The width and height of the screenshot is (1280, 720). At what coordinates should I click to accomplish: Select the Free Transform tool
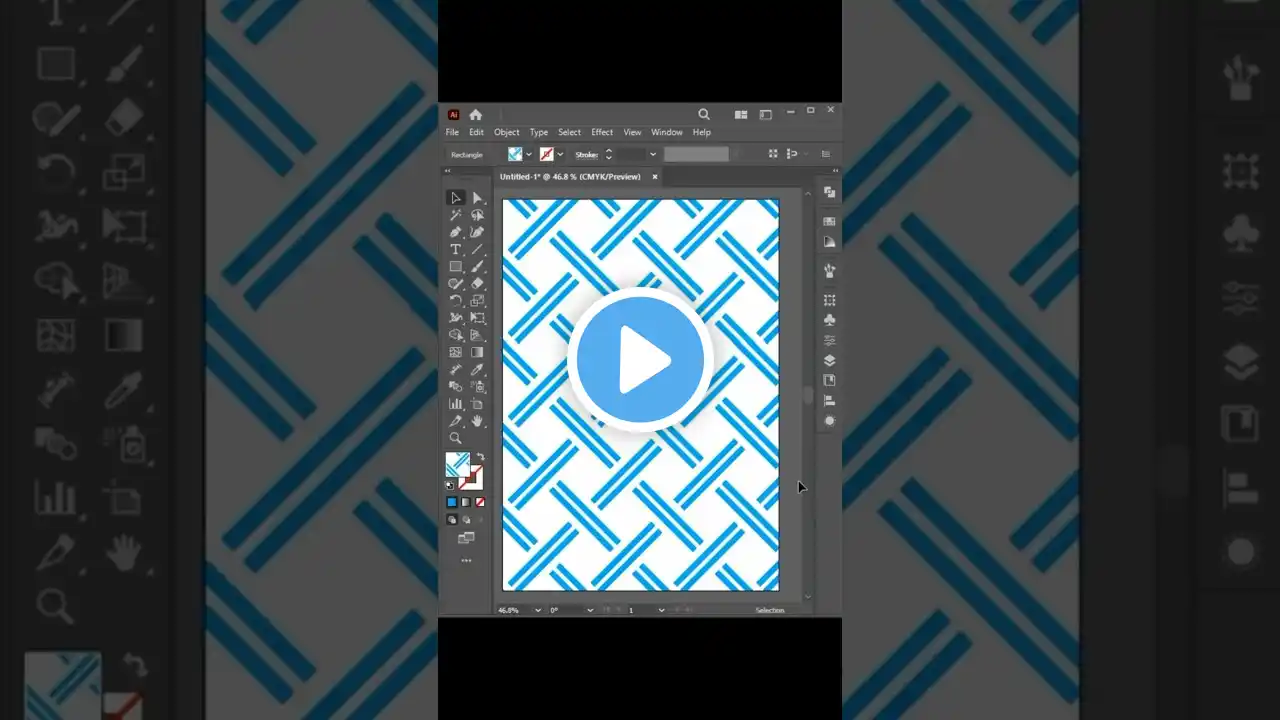click(478, 318)
